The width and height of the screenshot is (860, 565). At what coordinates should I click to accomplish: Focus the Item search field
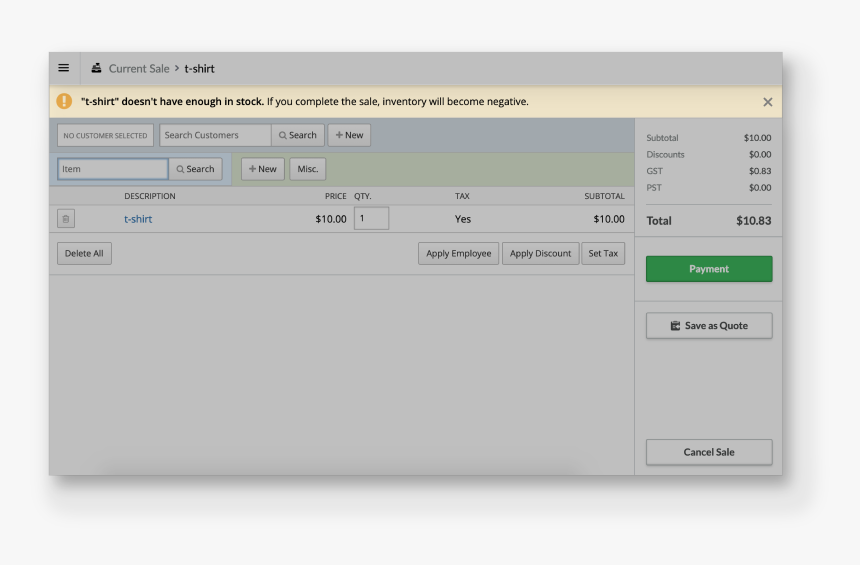112,169
